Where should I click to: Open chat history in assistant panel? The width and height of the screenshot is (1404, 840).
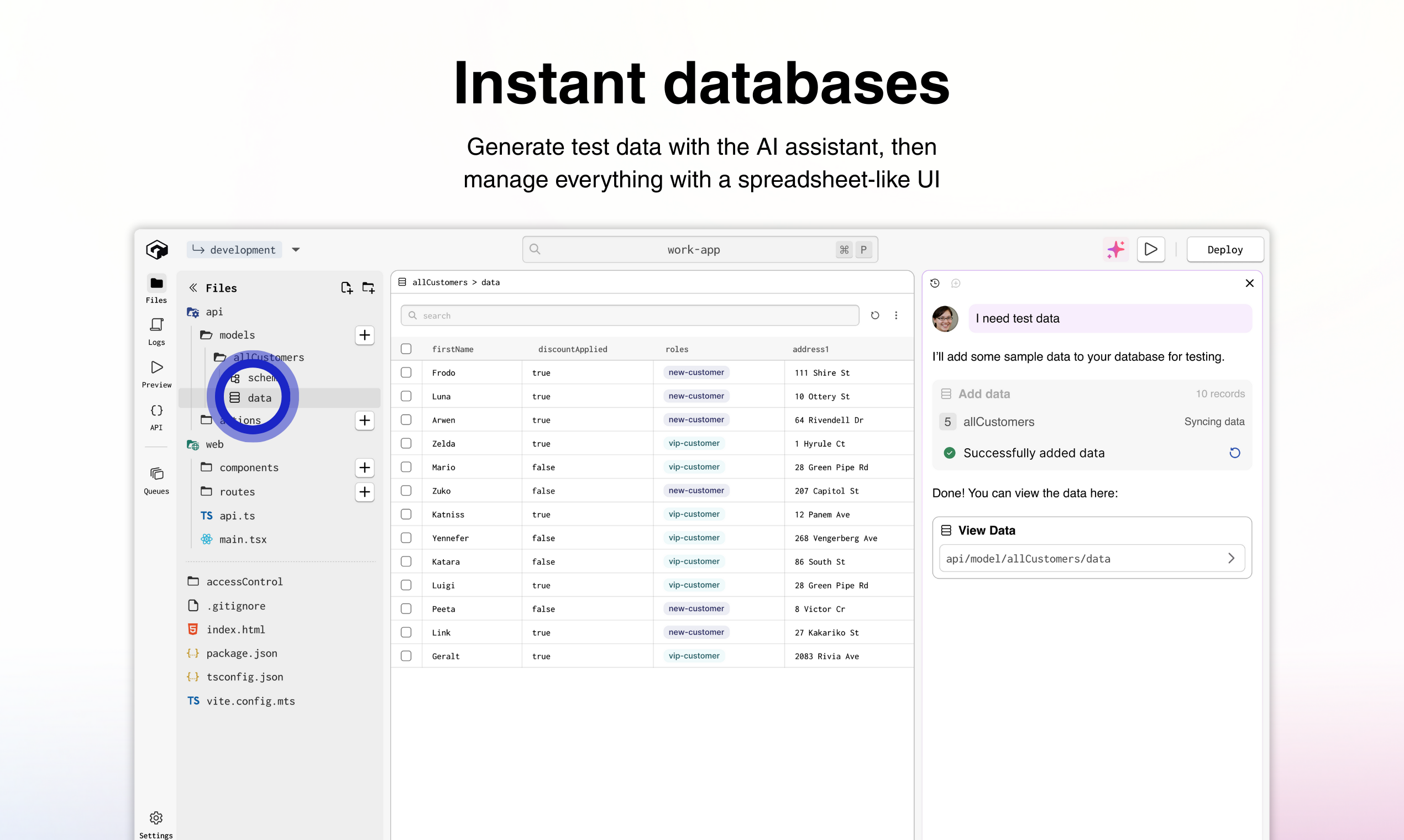coord(935,283)
